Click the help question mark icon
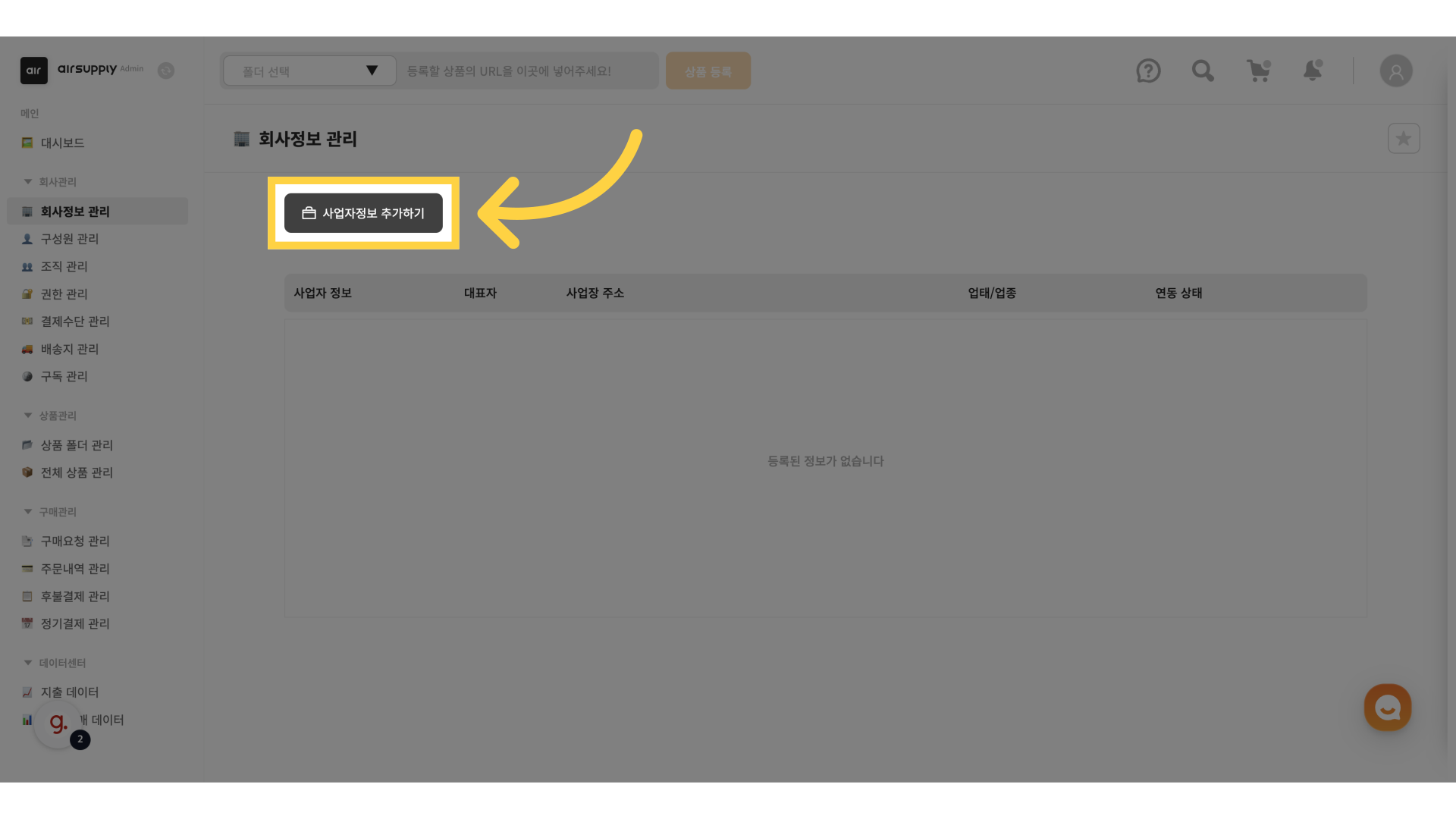This screenshot has width=1456, height=819. 1148,71
